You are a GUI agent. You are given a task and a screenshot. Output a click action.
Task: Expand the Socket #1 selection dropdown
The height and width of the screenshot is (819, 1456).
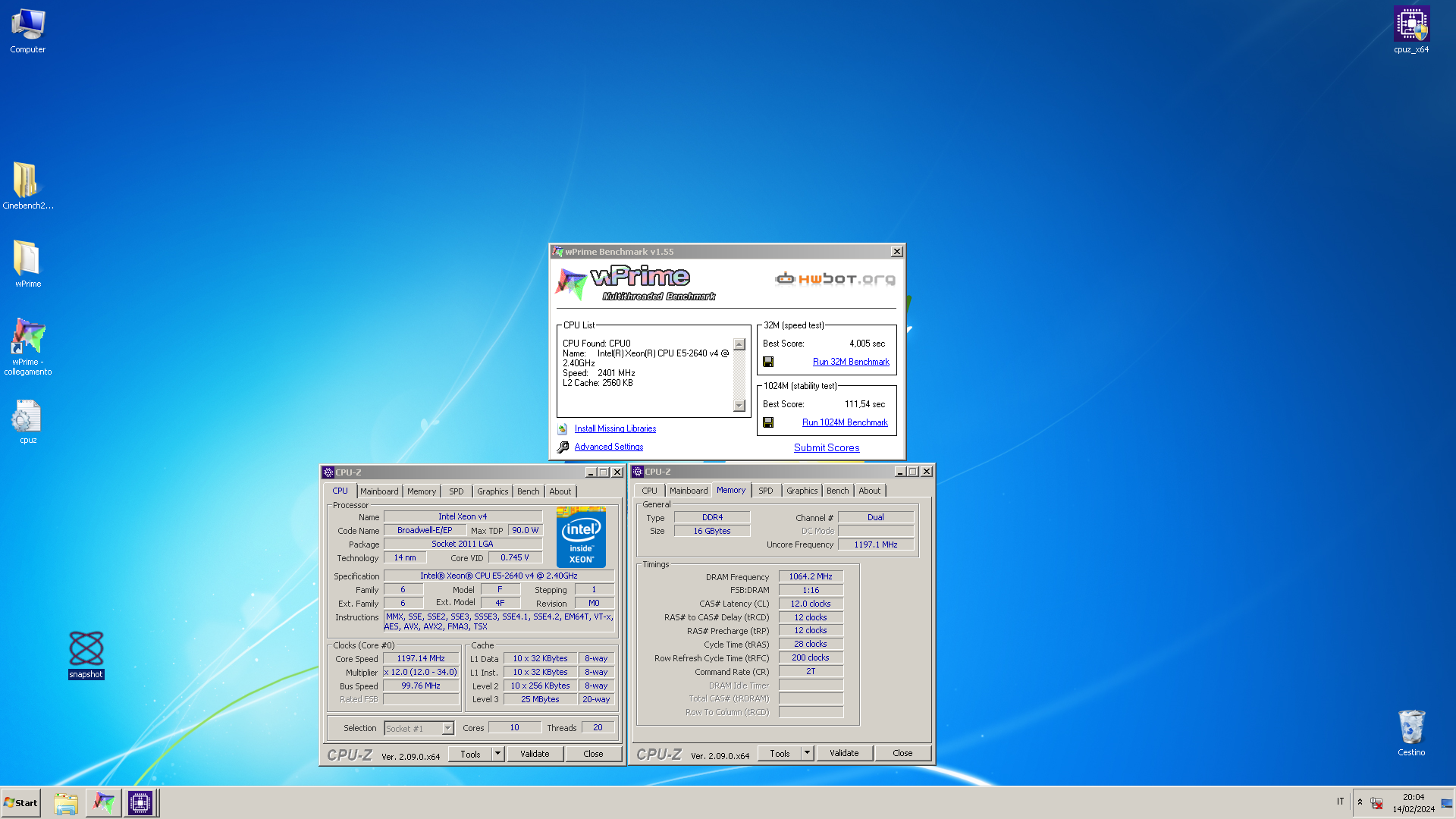(447, 729)
